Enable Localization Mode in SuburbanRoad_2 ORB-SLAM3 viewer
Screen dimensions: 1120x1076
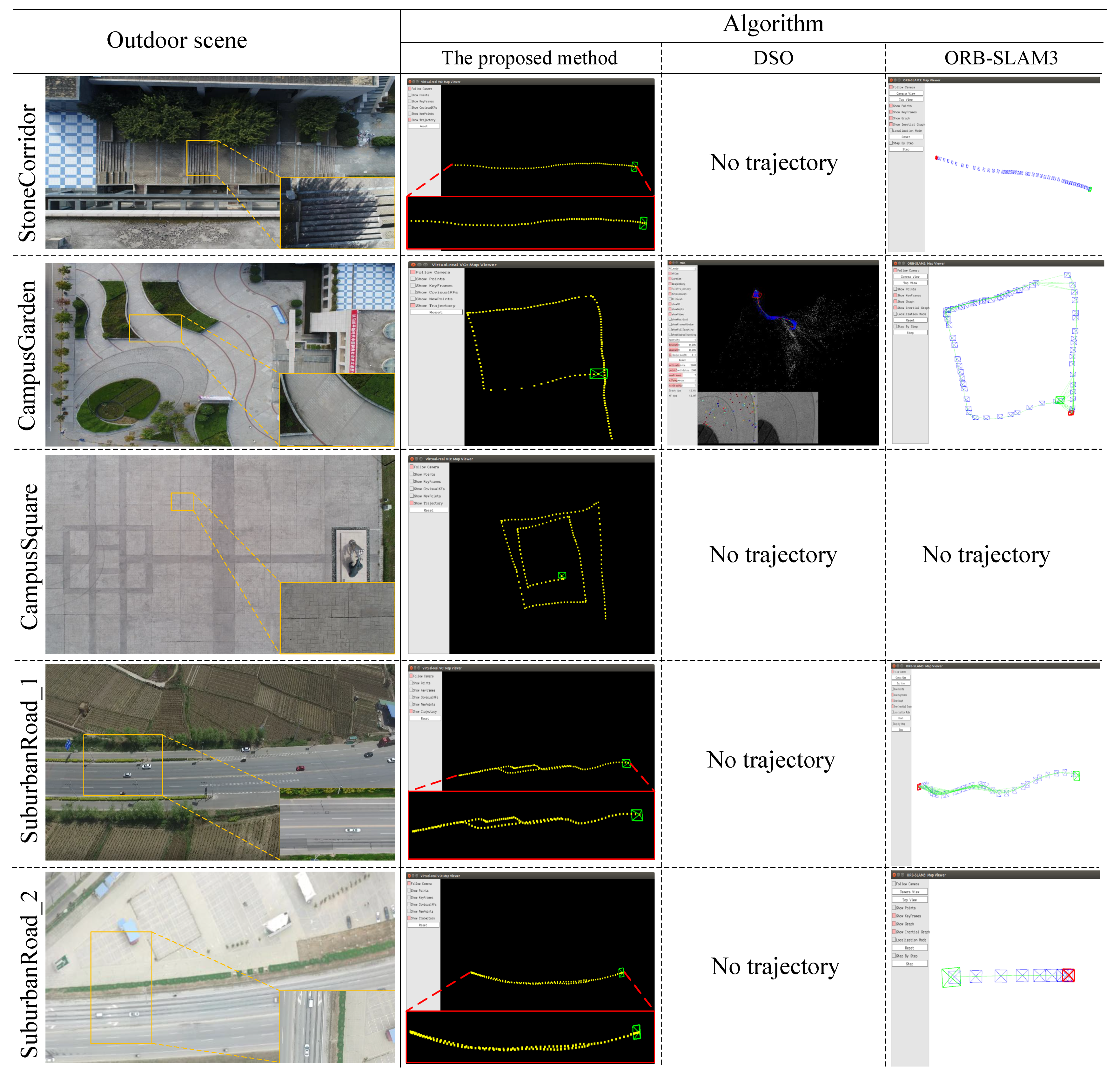tap(894, 939)
